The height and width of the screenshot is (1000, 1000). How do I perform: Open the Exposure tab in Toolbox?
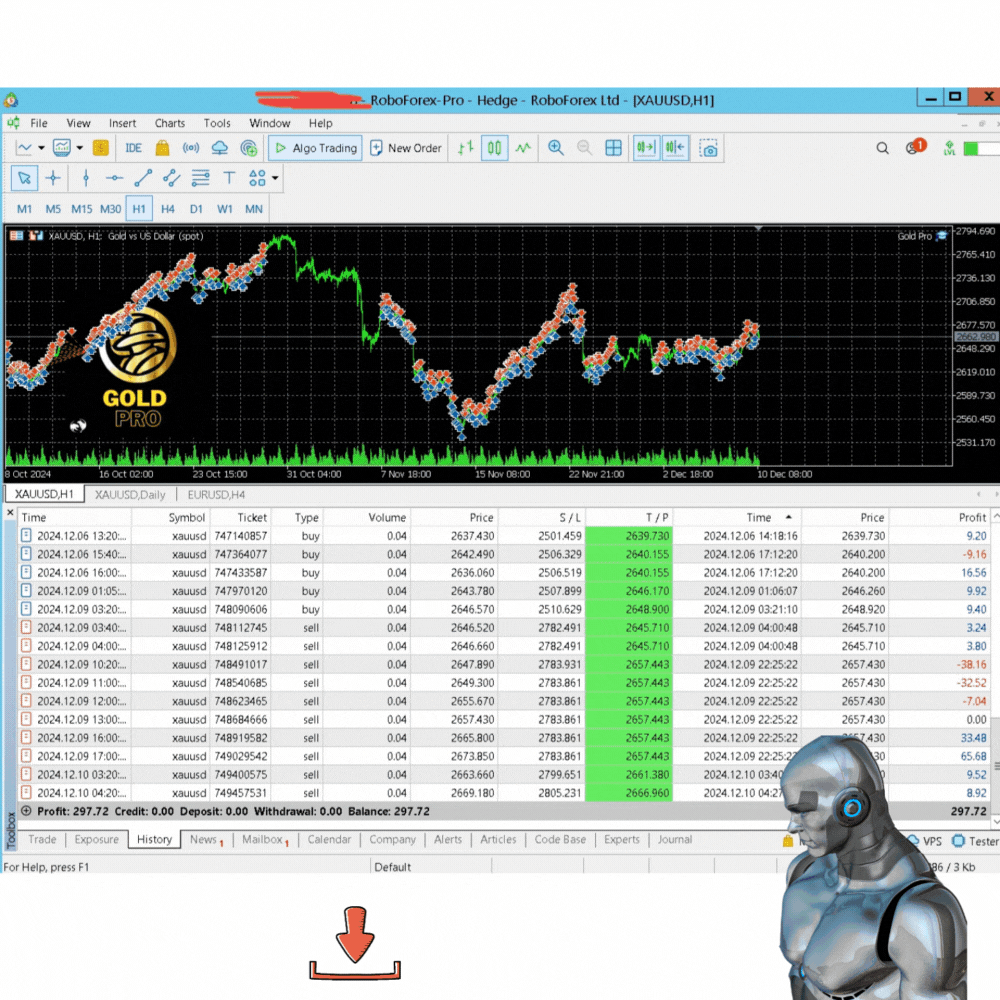point(96,839)
